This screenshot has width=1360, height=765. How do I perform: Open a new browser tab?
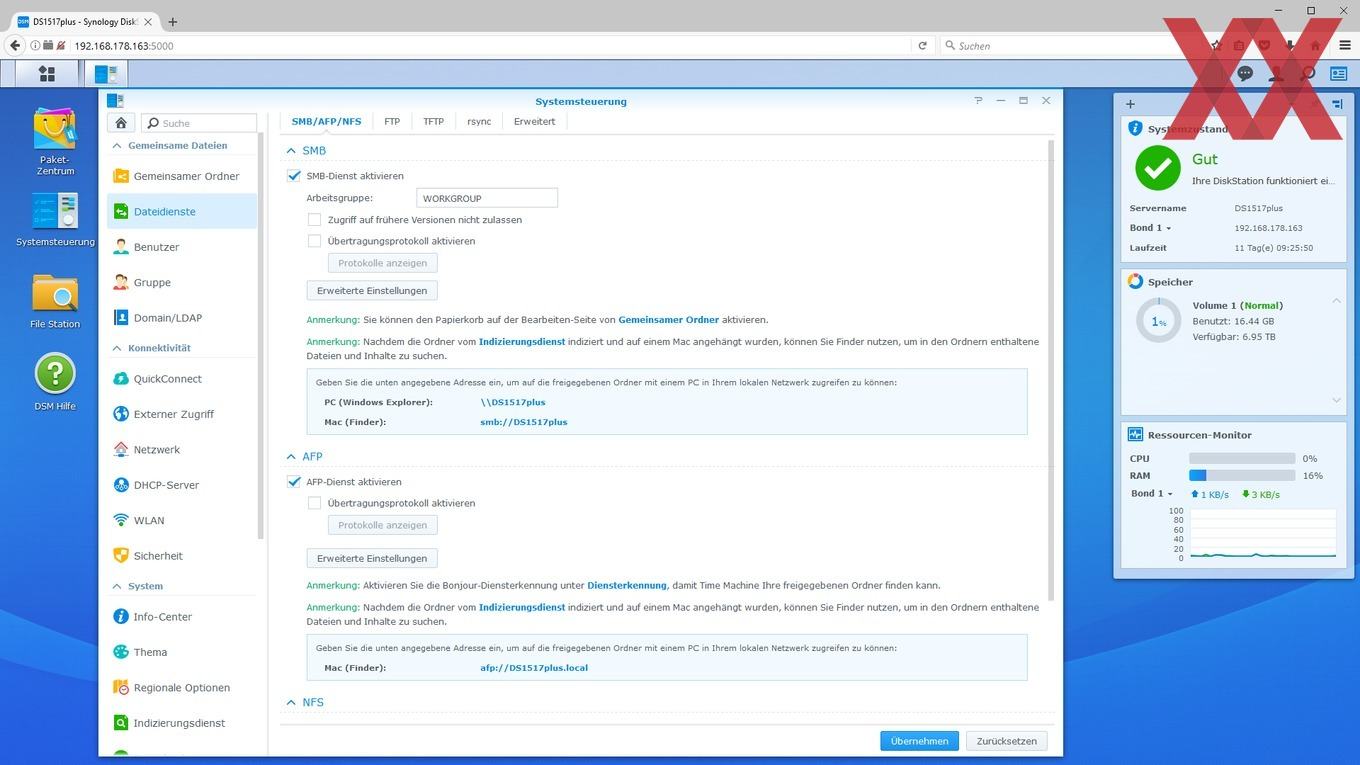172,21
